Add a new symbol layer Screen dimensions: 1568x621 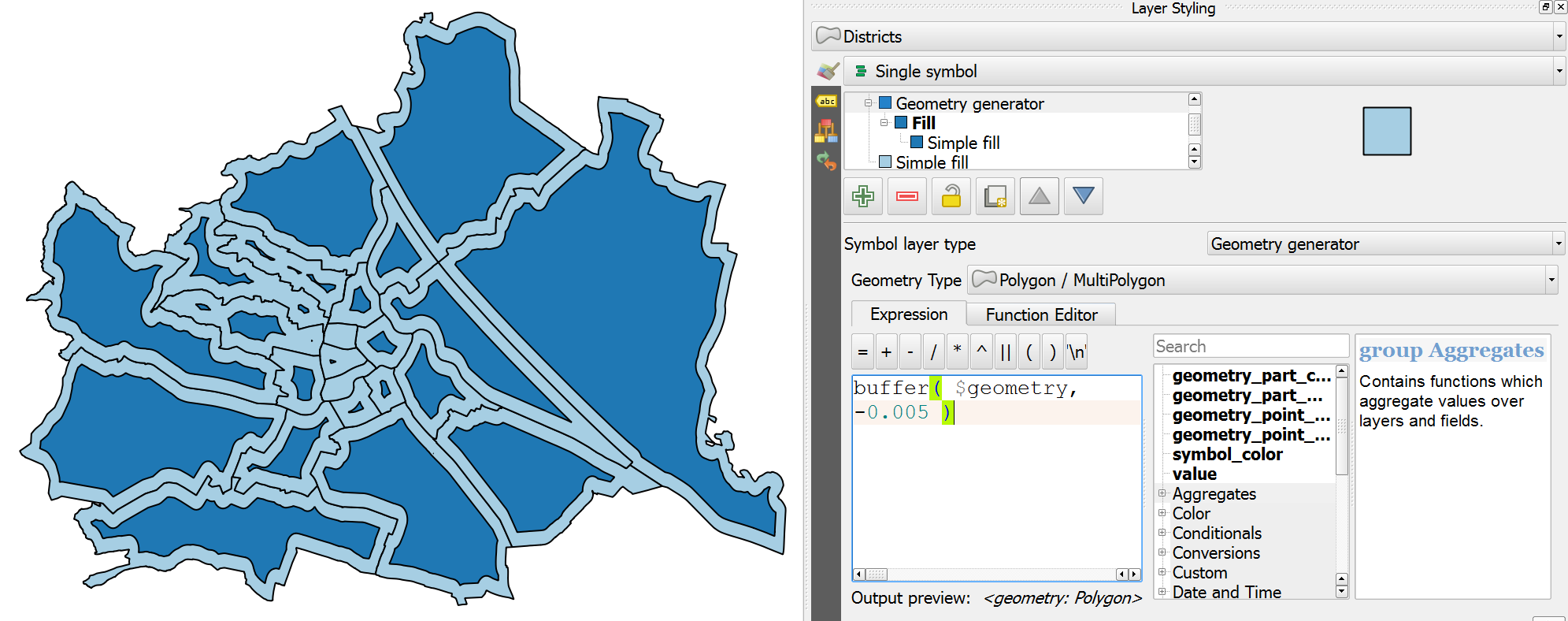863,196
